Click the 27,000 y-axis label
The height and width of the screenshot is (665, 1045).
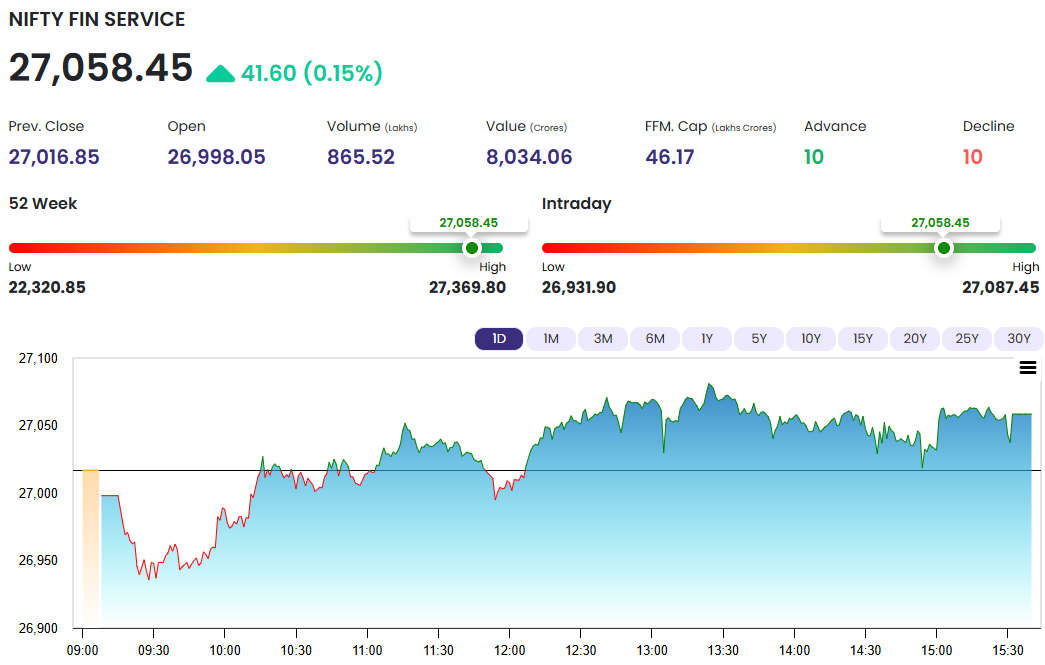coord(38,493)
